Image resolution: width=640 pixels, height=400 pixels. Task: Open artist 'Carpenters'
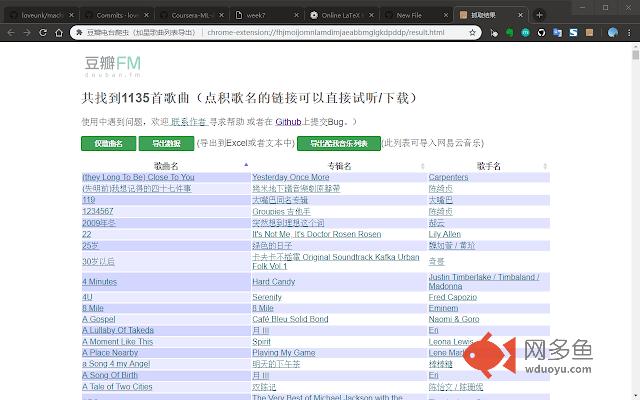coord(448,177)
